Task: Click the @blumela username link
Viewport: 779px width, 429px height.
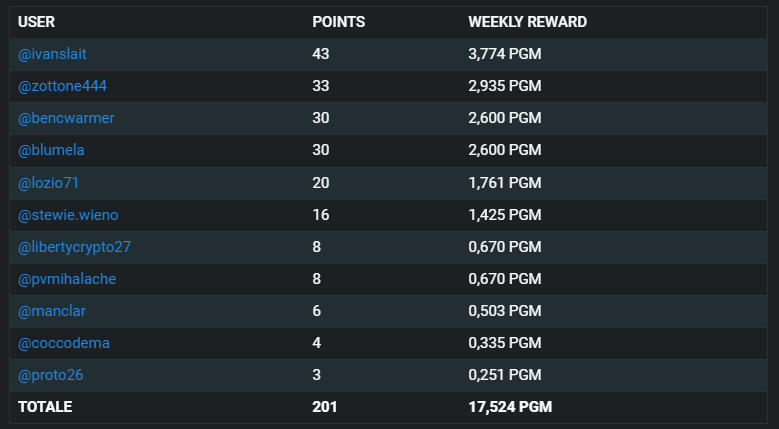Action: point(51,150)
